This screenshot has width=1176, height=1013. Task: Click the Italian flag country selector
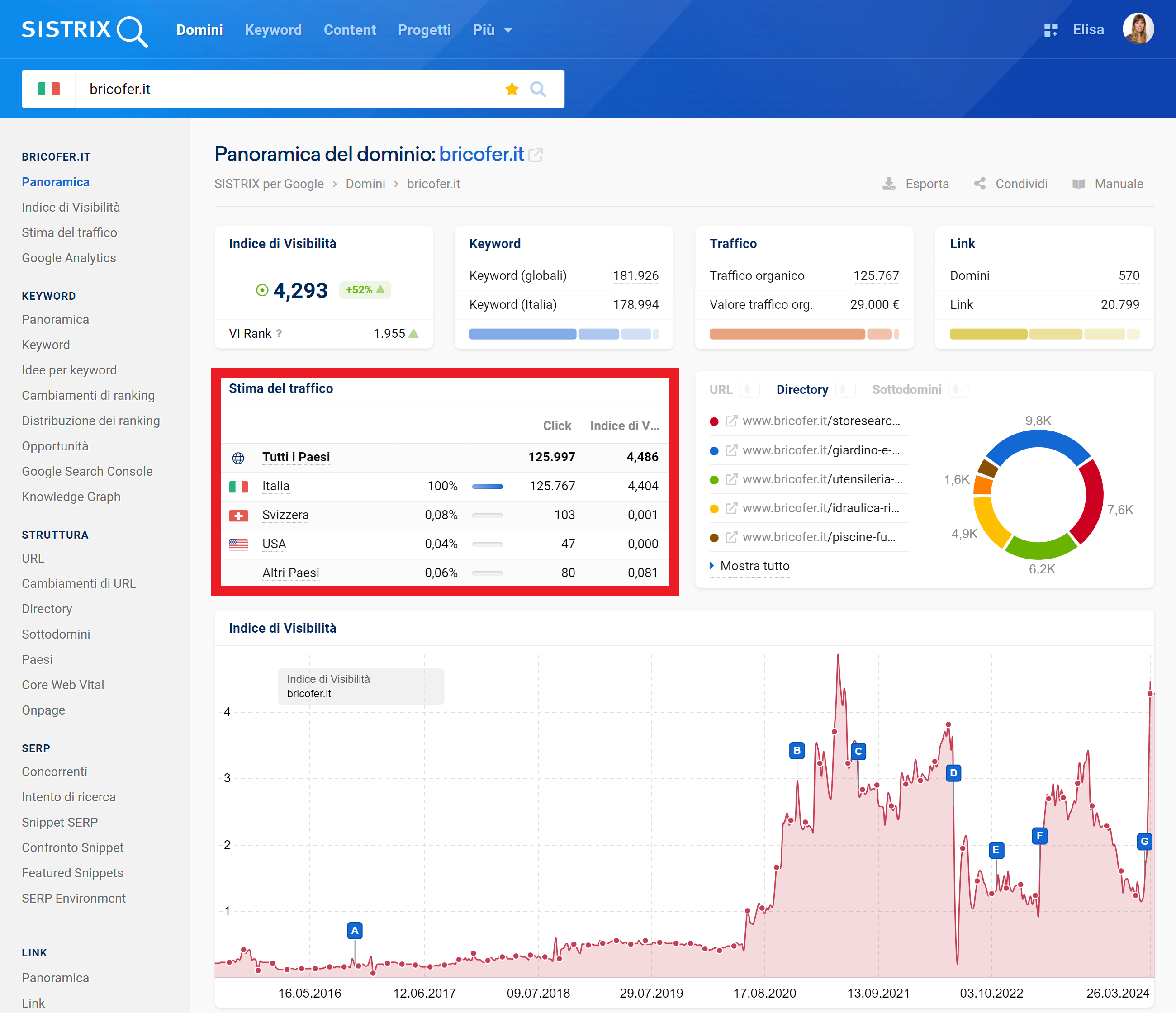(x=49, y=89)
